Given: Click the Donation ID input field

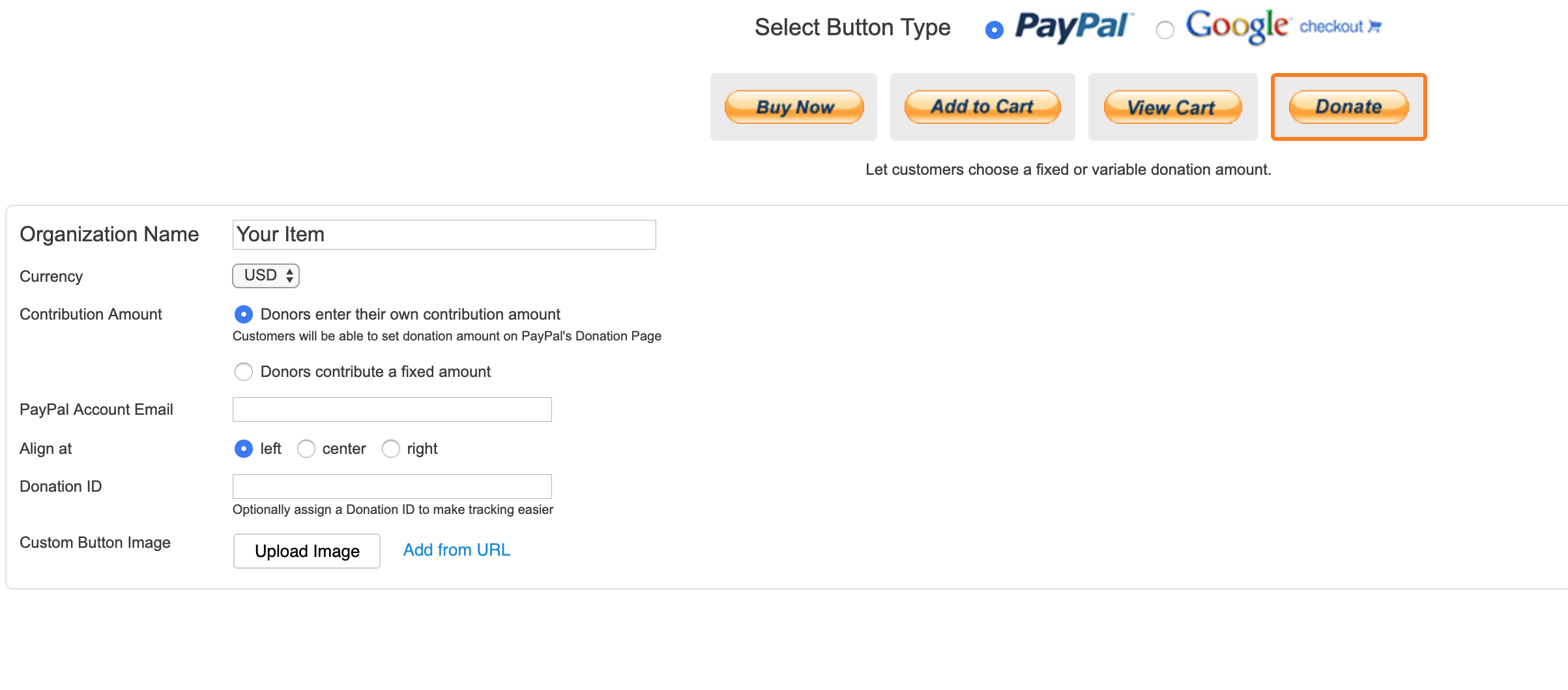Looking at the screenshot, I should point(392,487).
